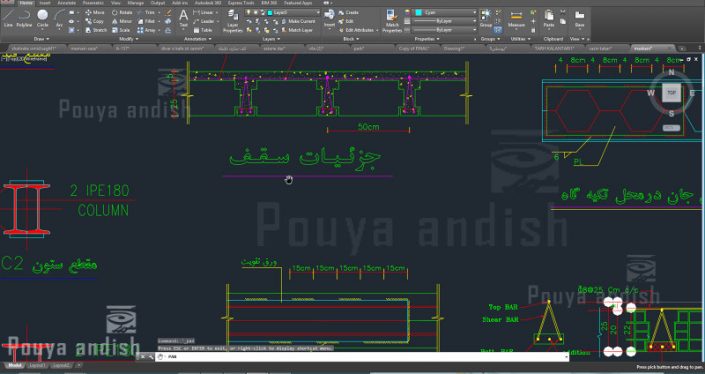Click the N direction on ViewCube compass
Viewport: 705px width, 374px height.
pyautogui.click(x=671, y=72)
